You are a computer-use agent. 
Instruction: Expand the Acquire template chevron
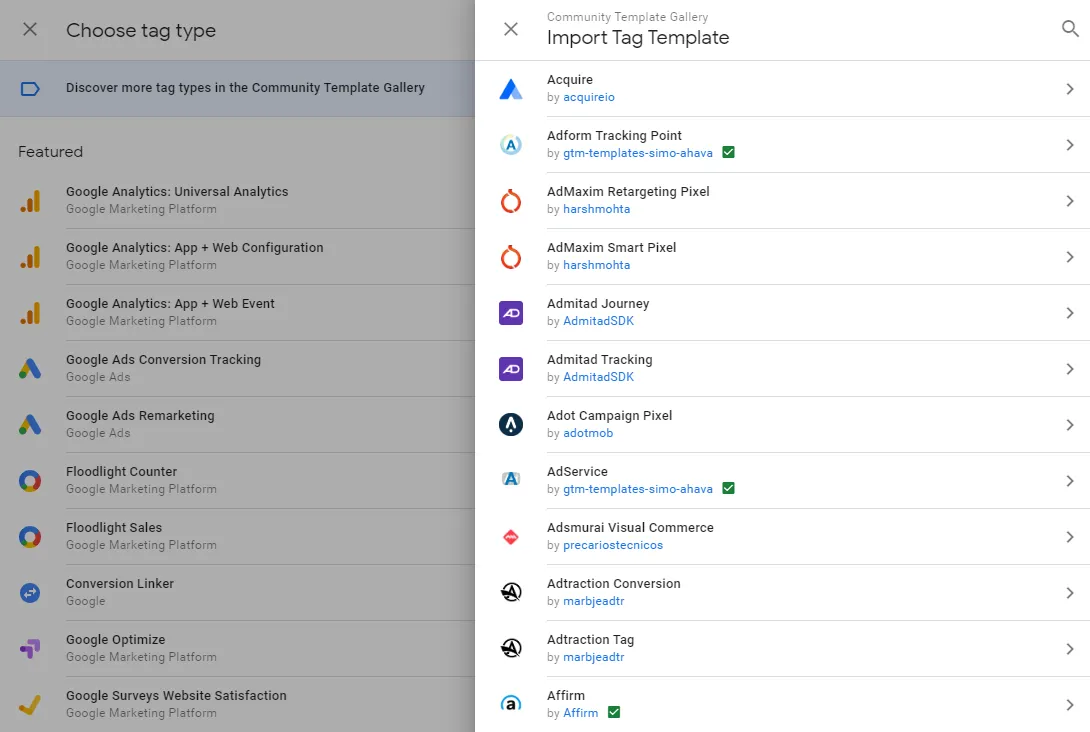pyautogui.click(x=1070, y=89)
